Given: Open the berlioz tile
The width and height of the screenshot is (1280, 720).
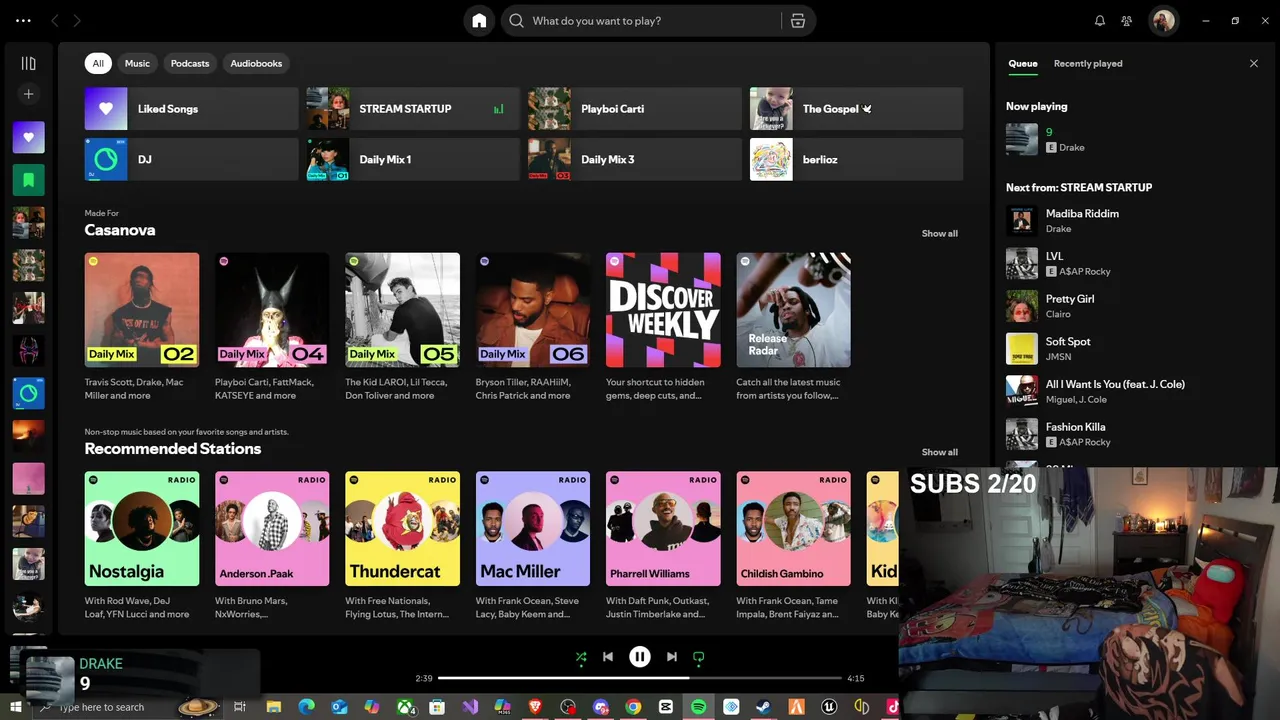Looking at the screenshot, I should [857, 159].
